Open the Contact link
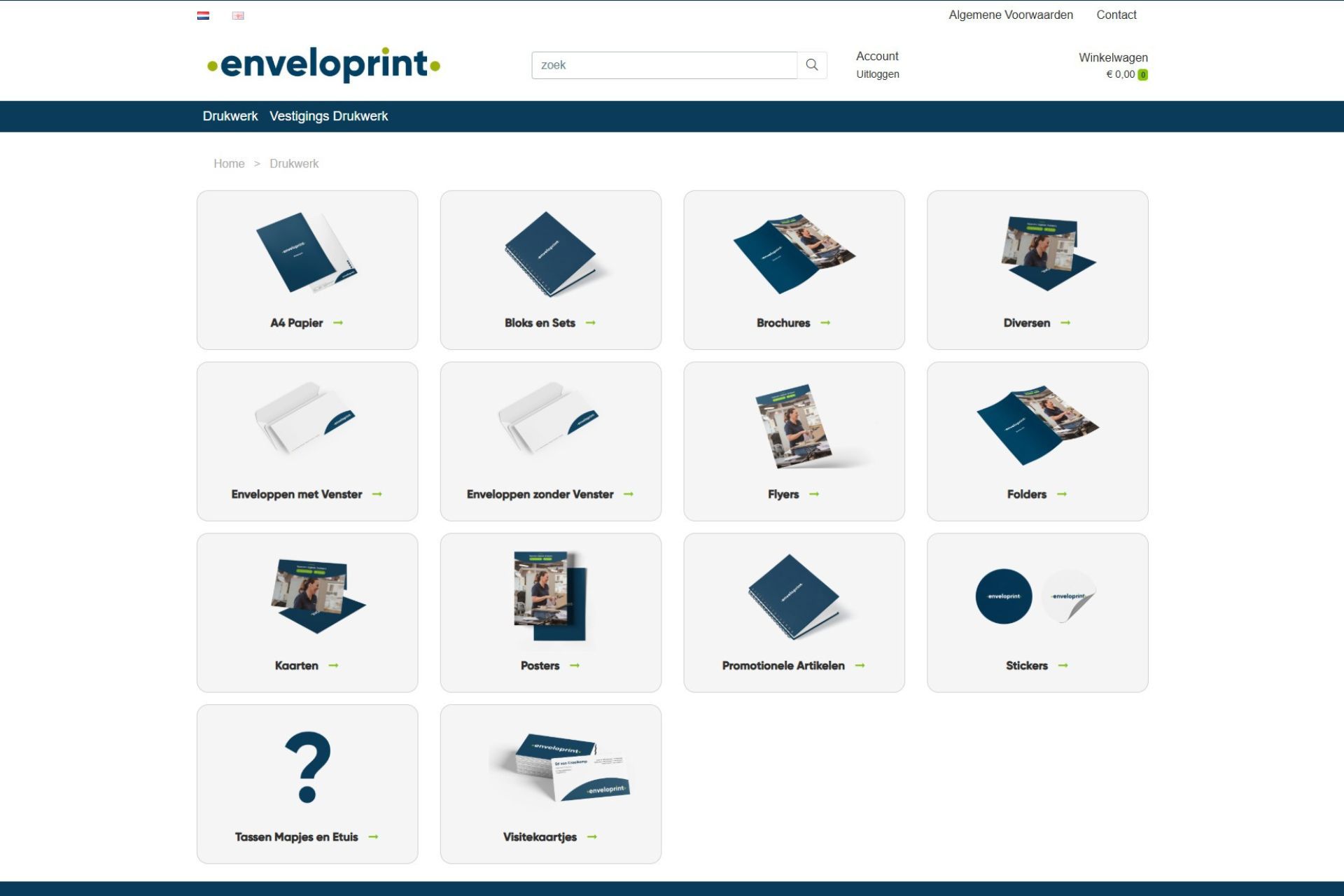 (x=1116, y=15)
